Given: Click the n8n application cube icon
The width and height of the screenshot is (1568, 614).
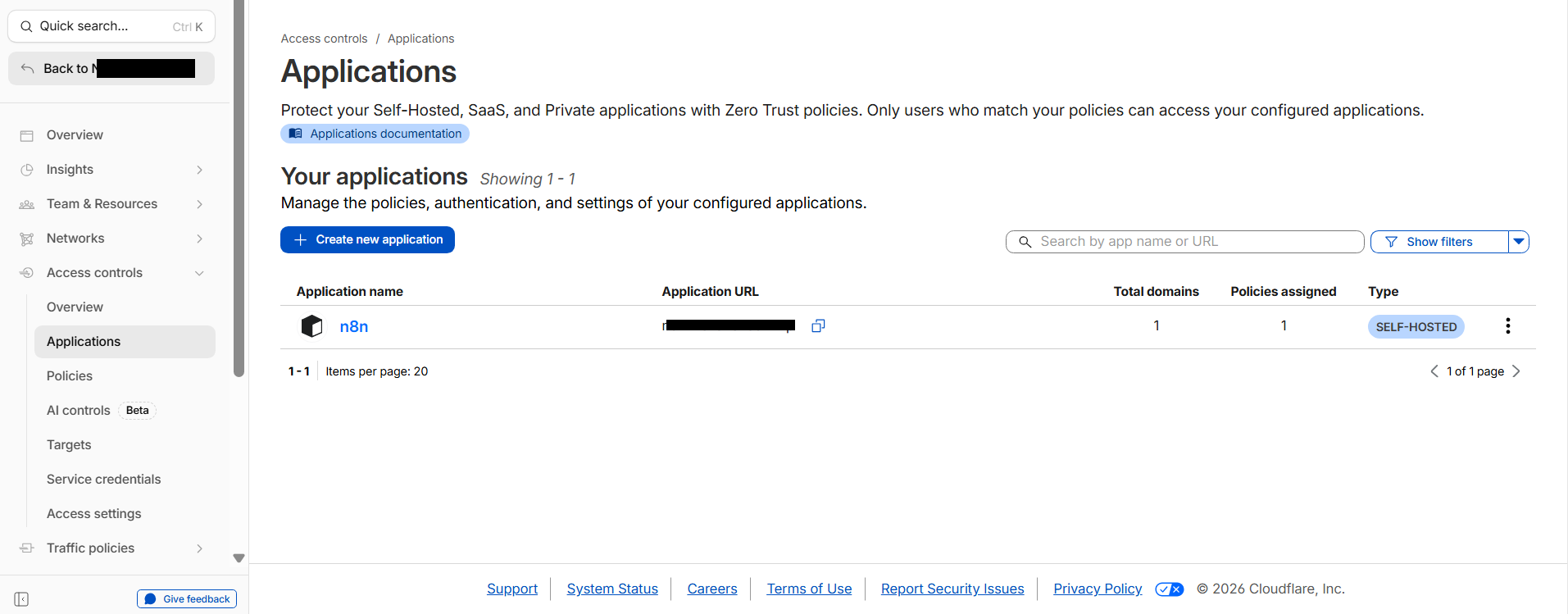Looking at the screenshot, I should coord(311,326).
